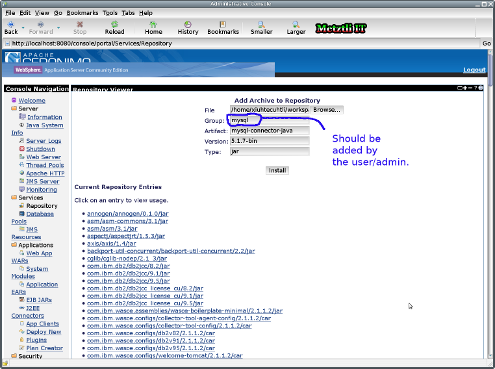Click the Version input field
This screenshot has height=369, width=495.
(270, 141)
